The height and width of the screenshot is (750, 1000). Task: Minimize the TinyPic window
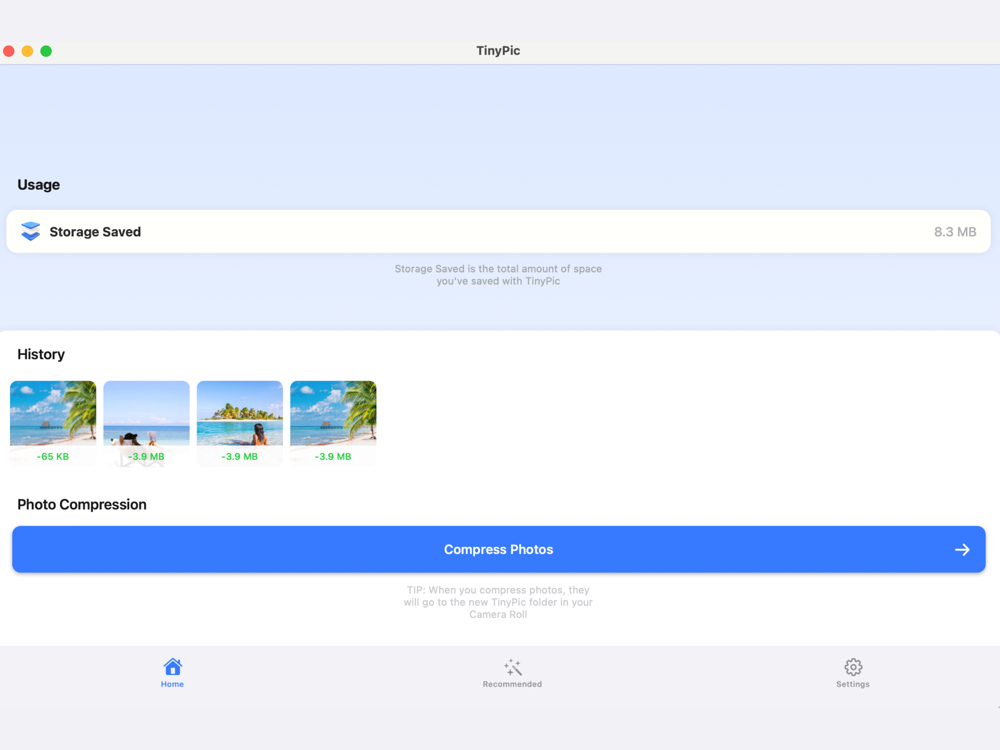click(27, 51)
